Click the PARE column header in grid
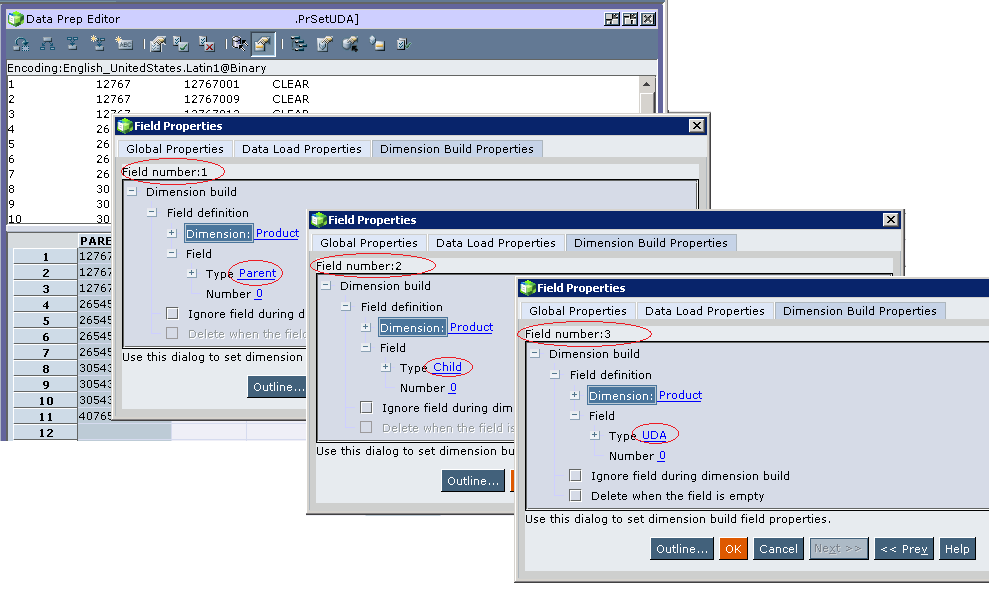The width and height of the screenshot is (989, 589). [x=95, y=241]
